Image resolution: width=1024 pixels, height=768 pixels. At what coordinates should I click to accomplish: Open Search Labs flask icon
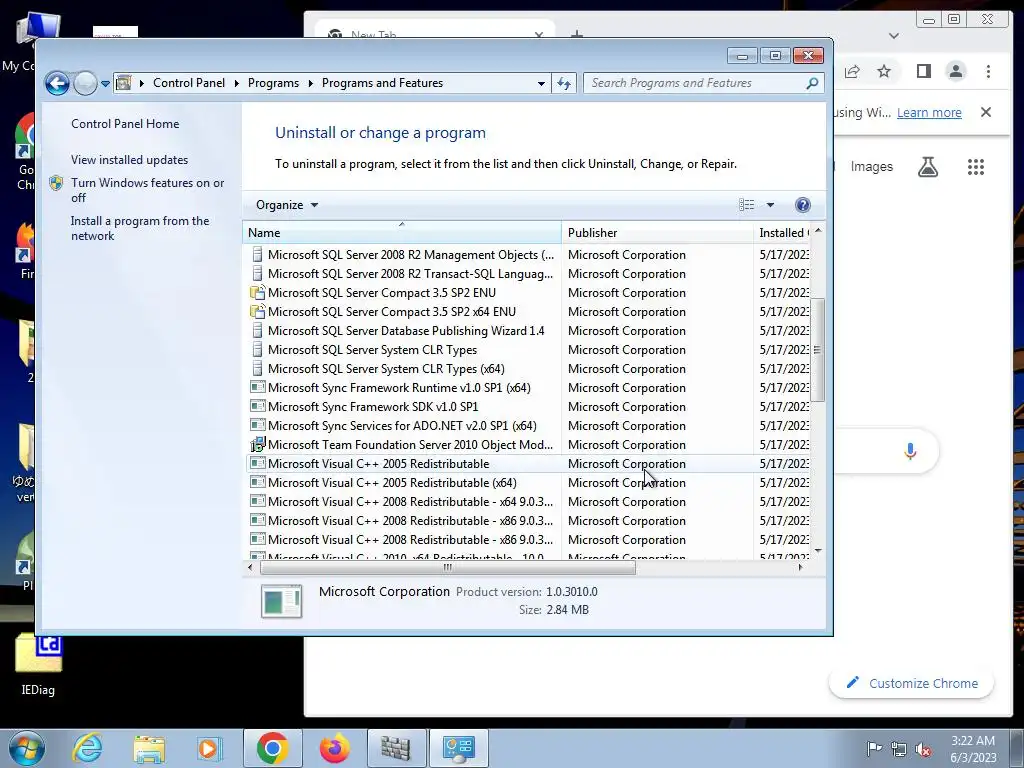pos(927,167)
